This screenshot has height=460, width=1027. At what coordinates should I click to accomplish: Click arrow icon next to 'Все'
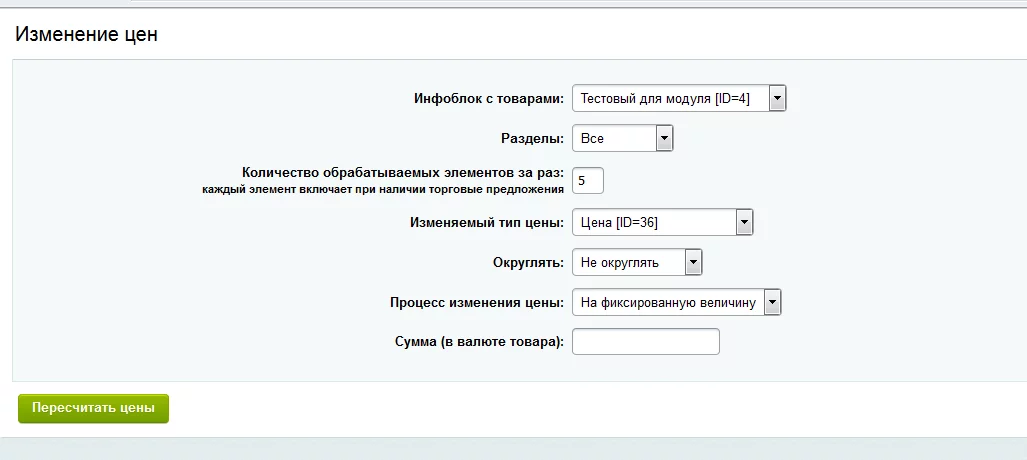click(664, 138)
